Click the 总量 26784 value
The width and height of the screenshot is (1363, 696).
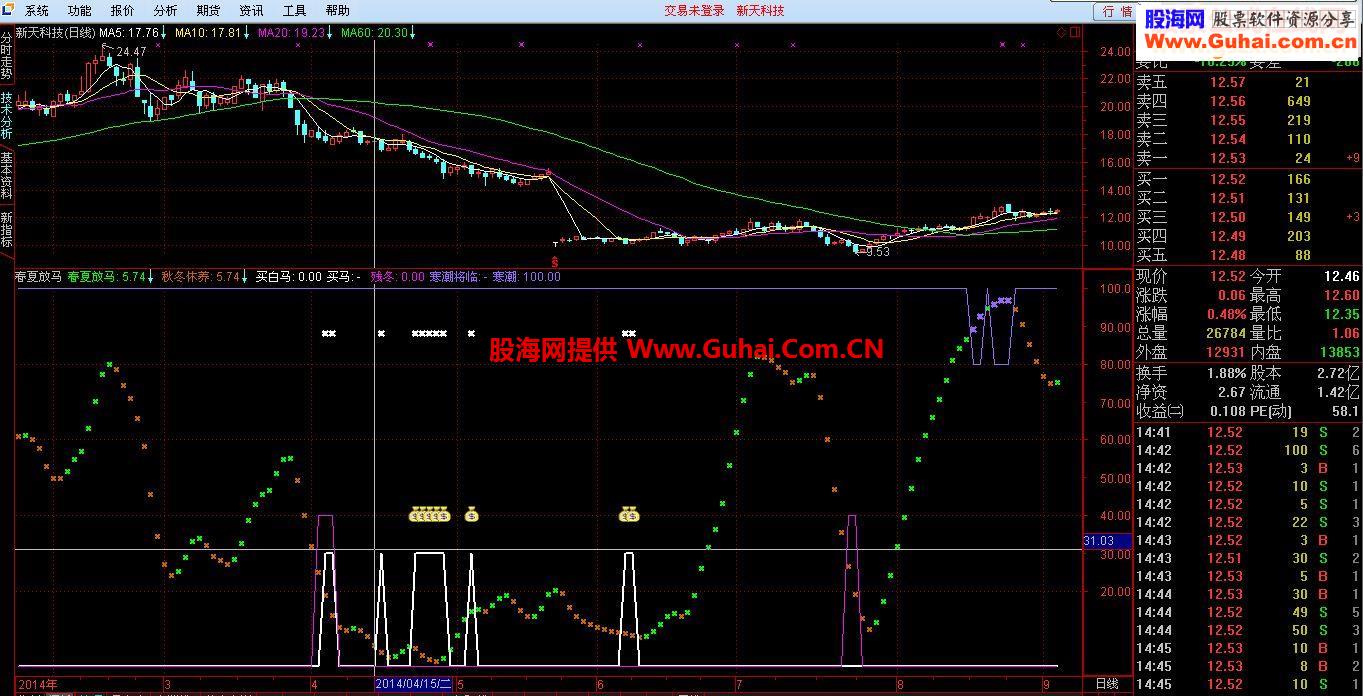pos(1226,333)
